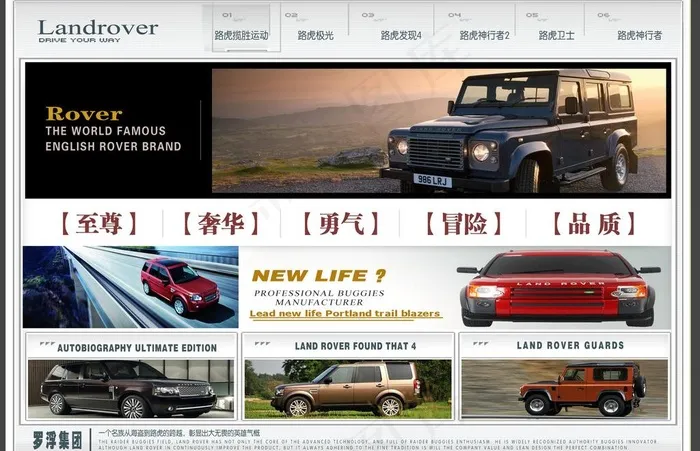
Task: Select the 【勇气】 category
Action: point(341,224)
